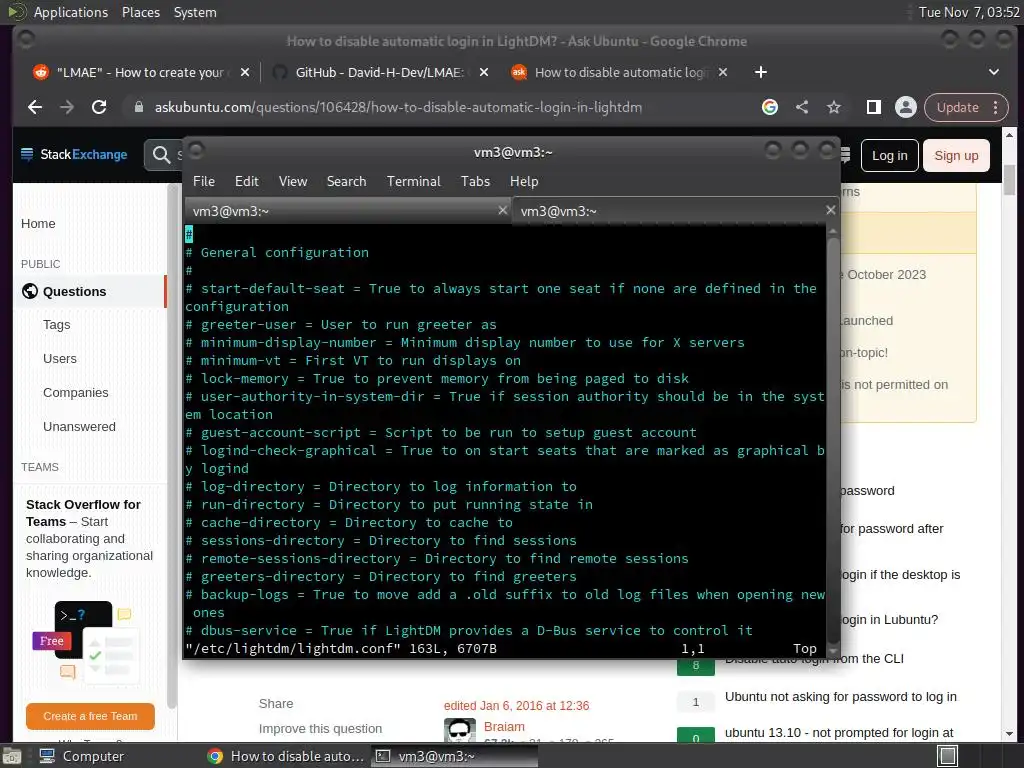This screenshot has width=1024, height=768.
Task: Click the Chrome address bar URL
Action: (398, 107)
